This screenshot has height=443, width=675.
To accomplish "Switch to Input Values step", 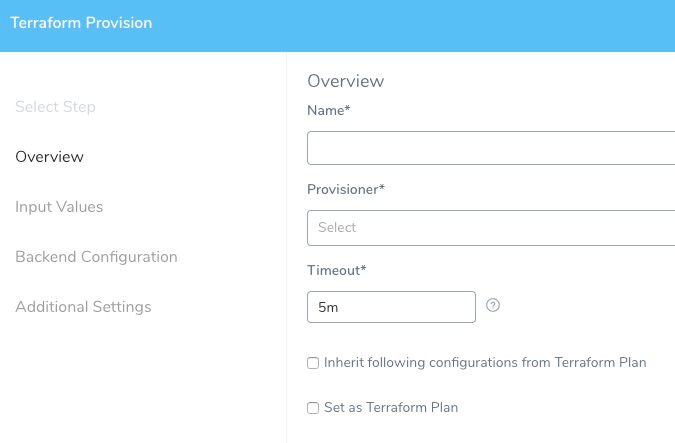I will pyautogui.click(x=59, y=207).
